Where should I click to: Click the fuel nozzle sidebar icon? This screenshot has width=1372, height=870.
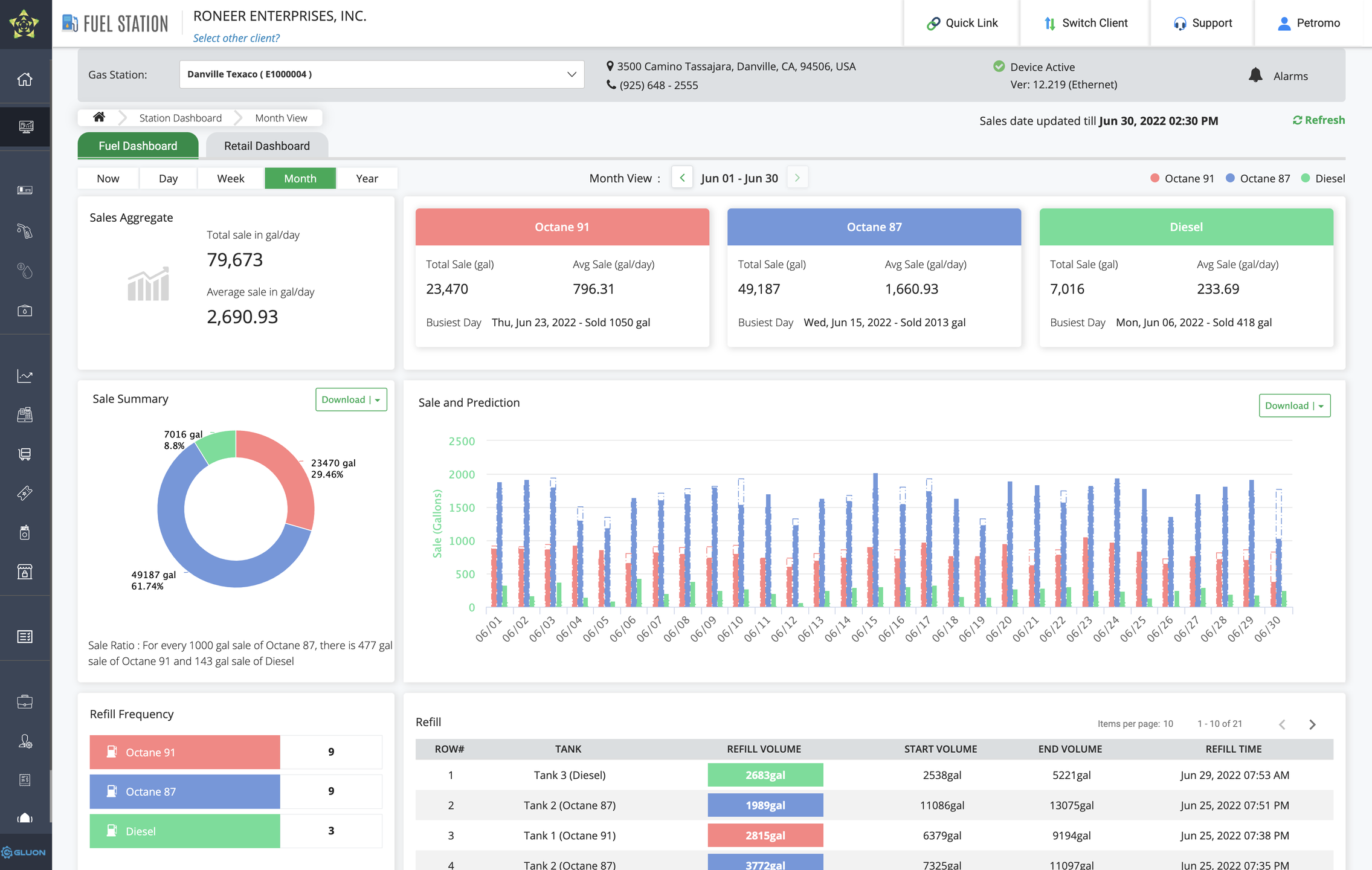point(25,231)
